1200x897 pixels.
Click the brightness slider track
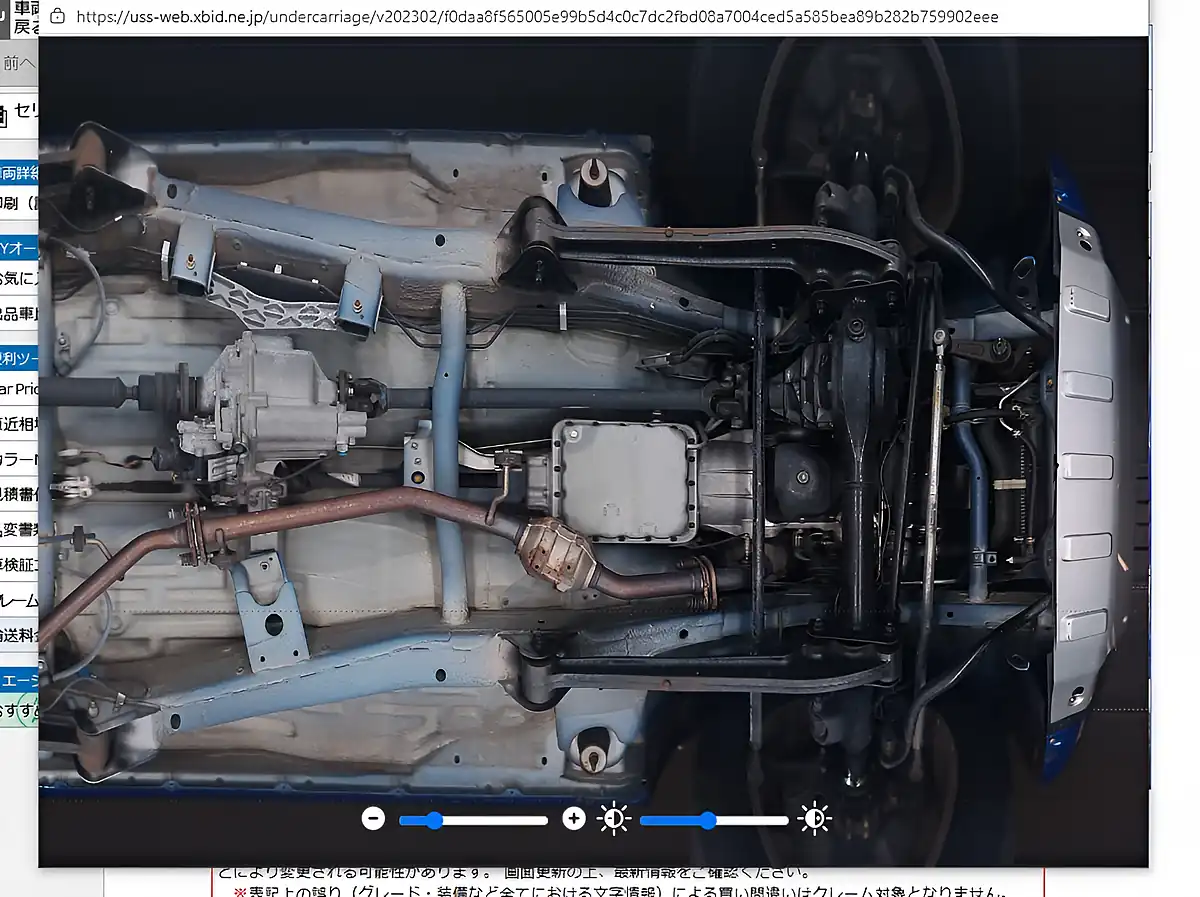pyautogui.click(x=714, y=820)
